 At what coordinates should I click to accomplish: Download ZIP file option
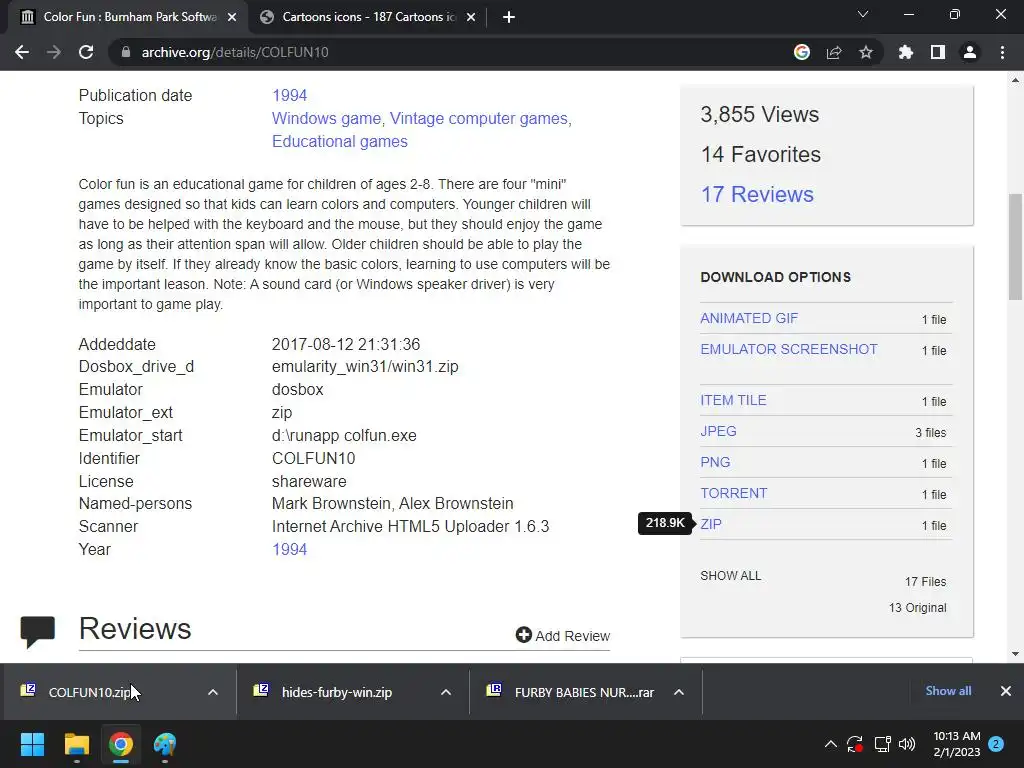point(711,524)
